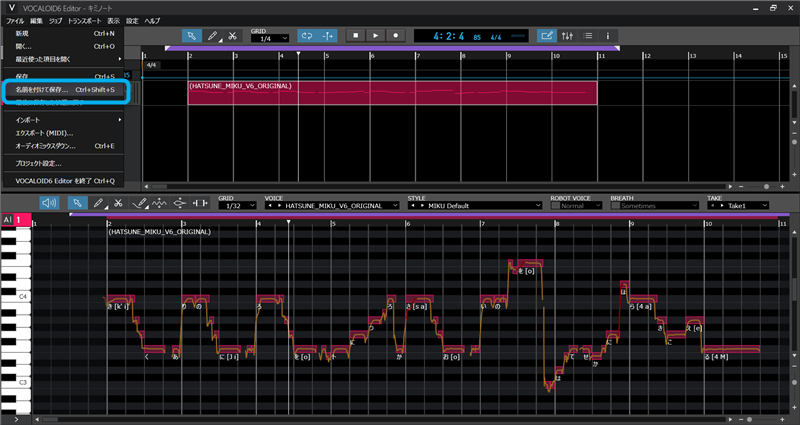Click the track view horizontal scrollbar
This screenshot has height=425, width=800.
tap(160, 187)
